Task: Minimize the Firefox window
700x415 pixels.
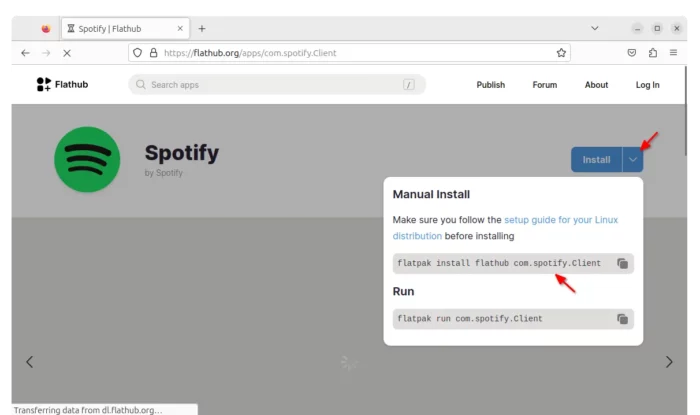Action: 637,29
